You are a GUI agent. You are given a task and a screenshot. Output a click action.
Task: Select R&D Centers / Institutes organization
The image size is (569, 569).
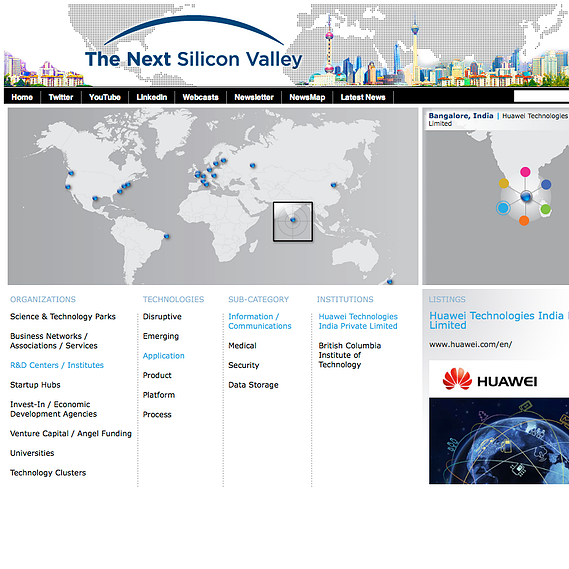[57, 365]
